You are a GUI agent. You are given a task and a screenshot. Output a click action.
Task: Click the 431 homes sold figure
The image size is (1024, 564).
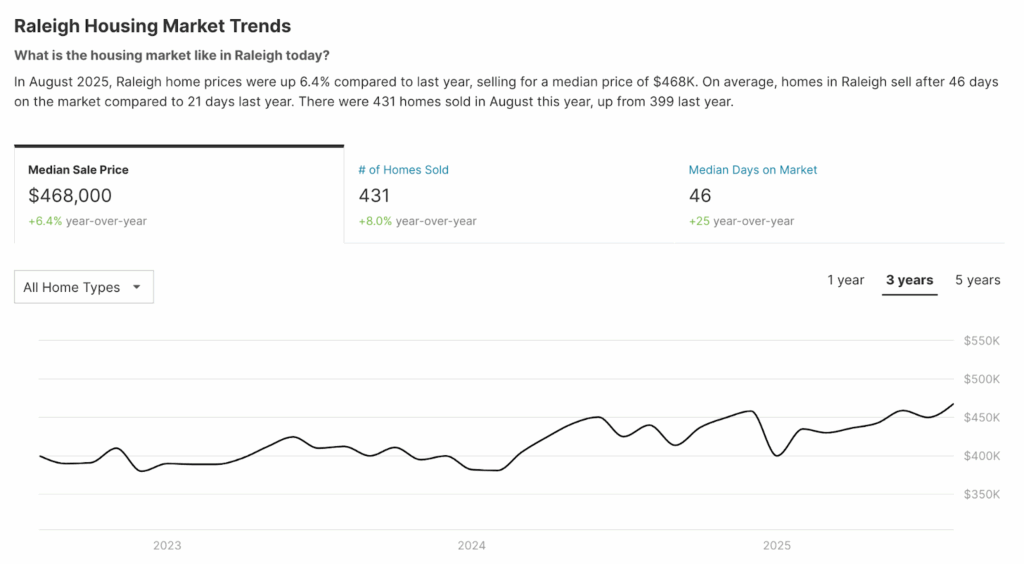(374, 196)
